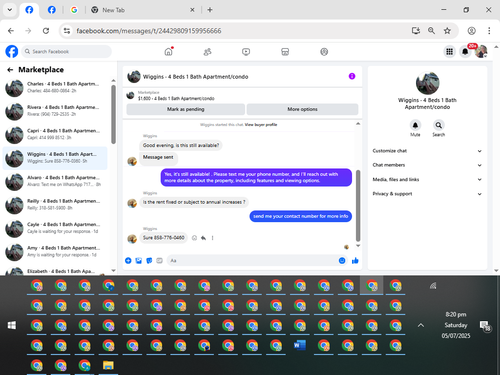Image resolution: width=500 pixels, height=375 pixels.
Task: Open View buyer profile link
Action: (261, 125)
